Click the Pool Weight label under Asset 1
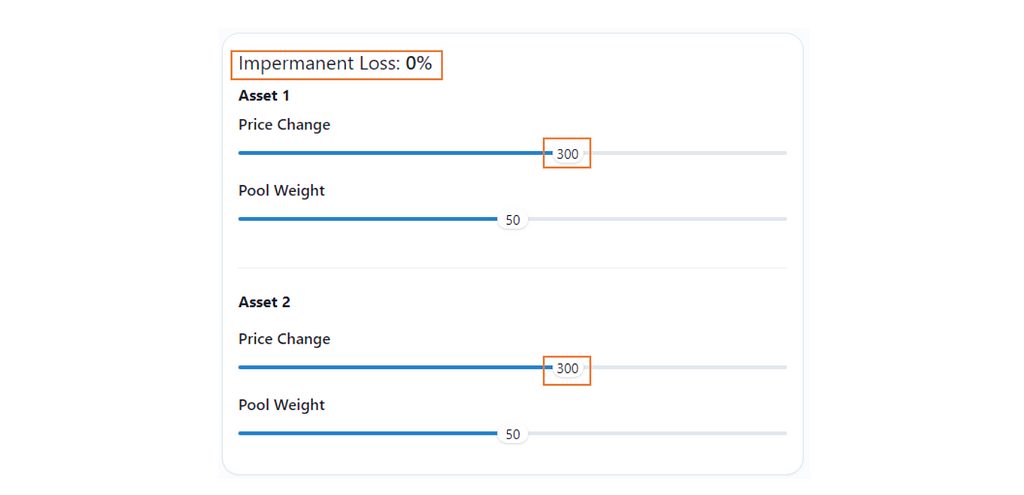Screen dimensions: 1024x495 281,191
